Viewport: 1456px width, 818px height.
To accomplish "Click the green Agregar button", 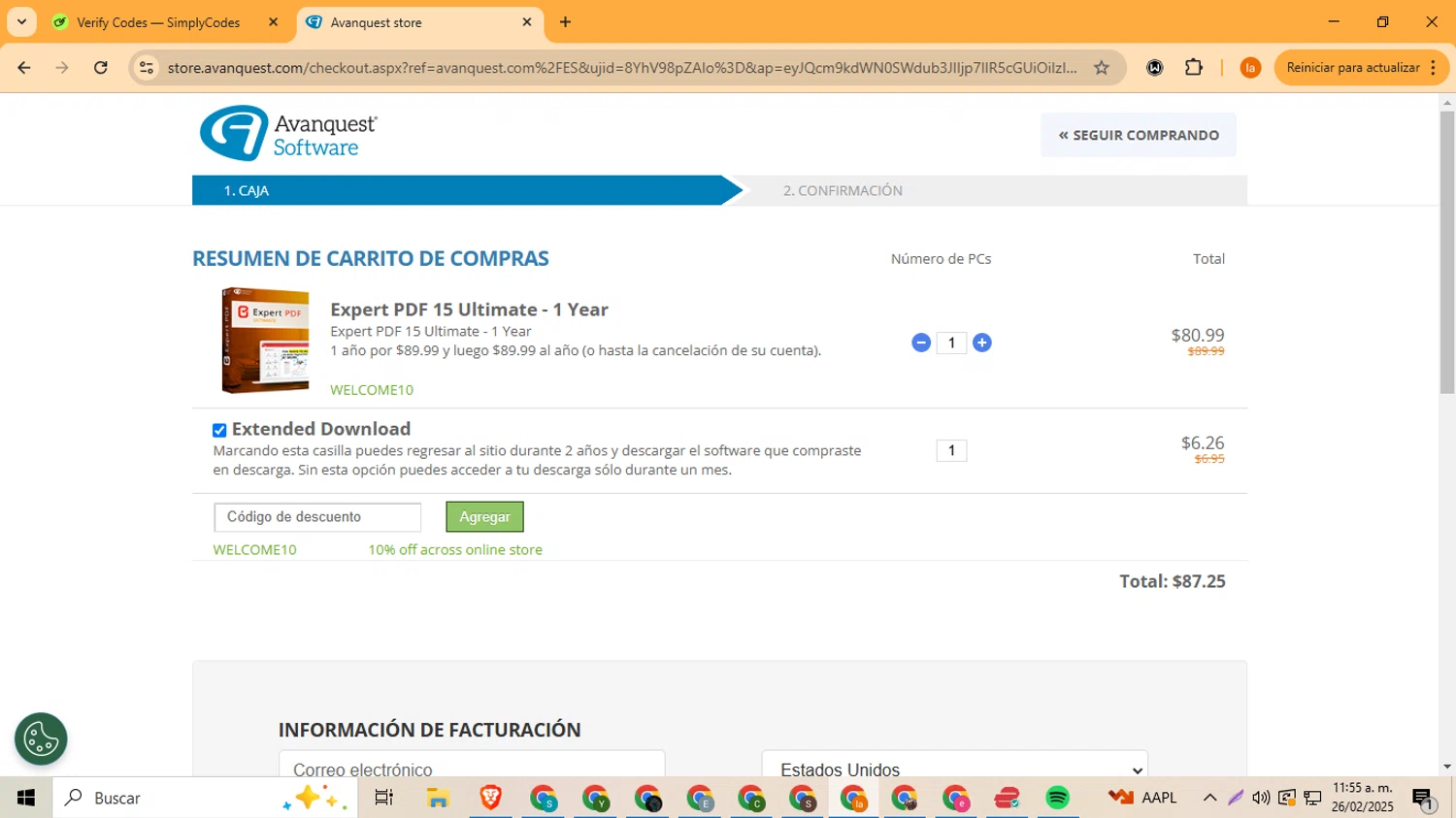I will pos(484,517).
